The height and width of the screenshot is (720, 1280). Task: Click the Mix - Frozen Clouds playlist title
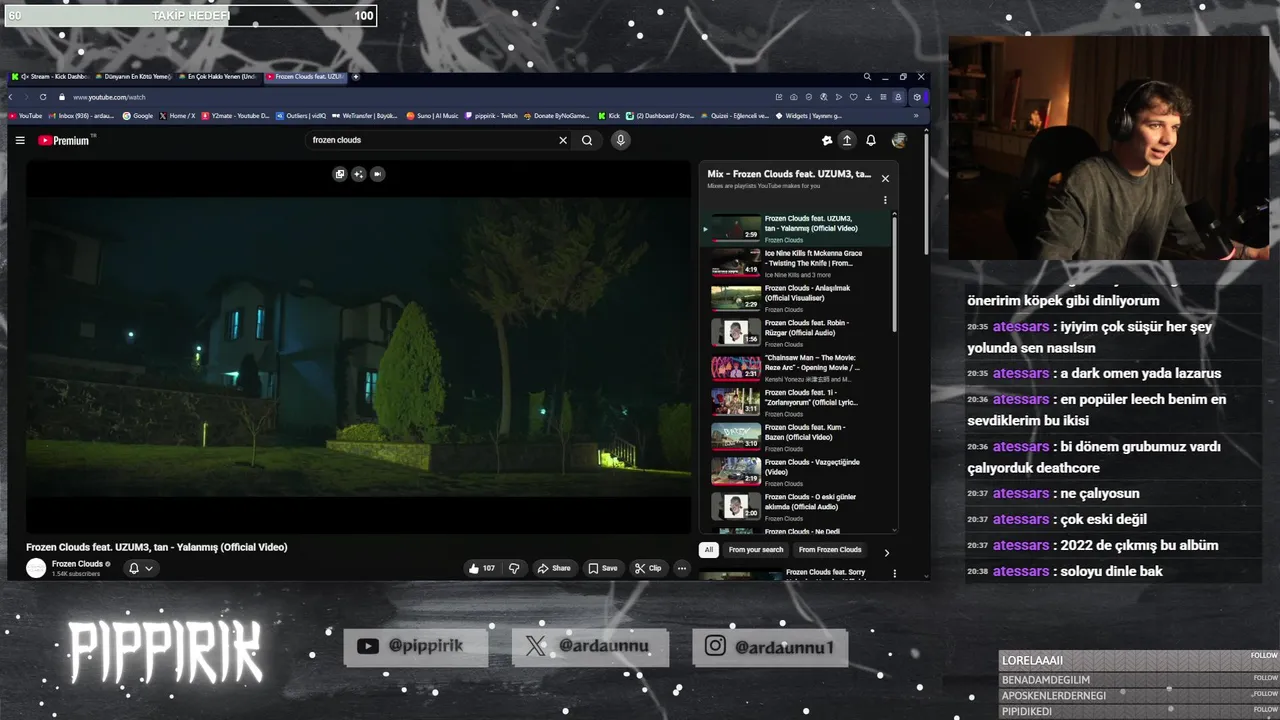tap(789, 174)
